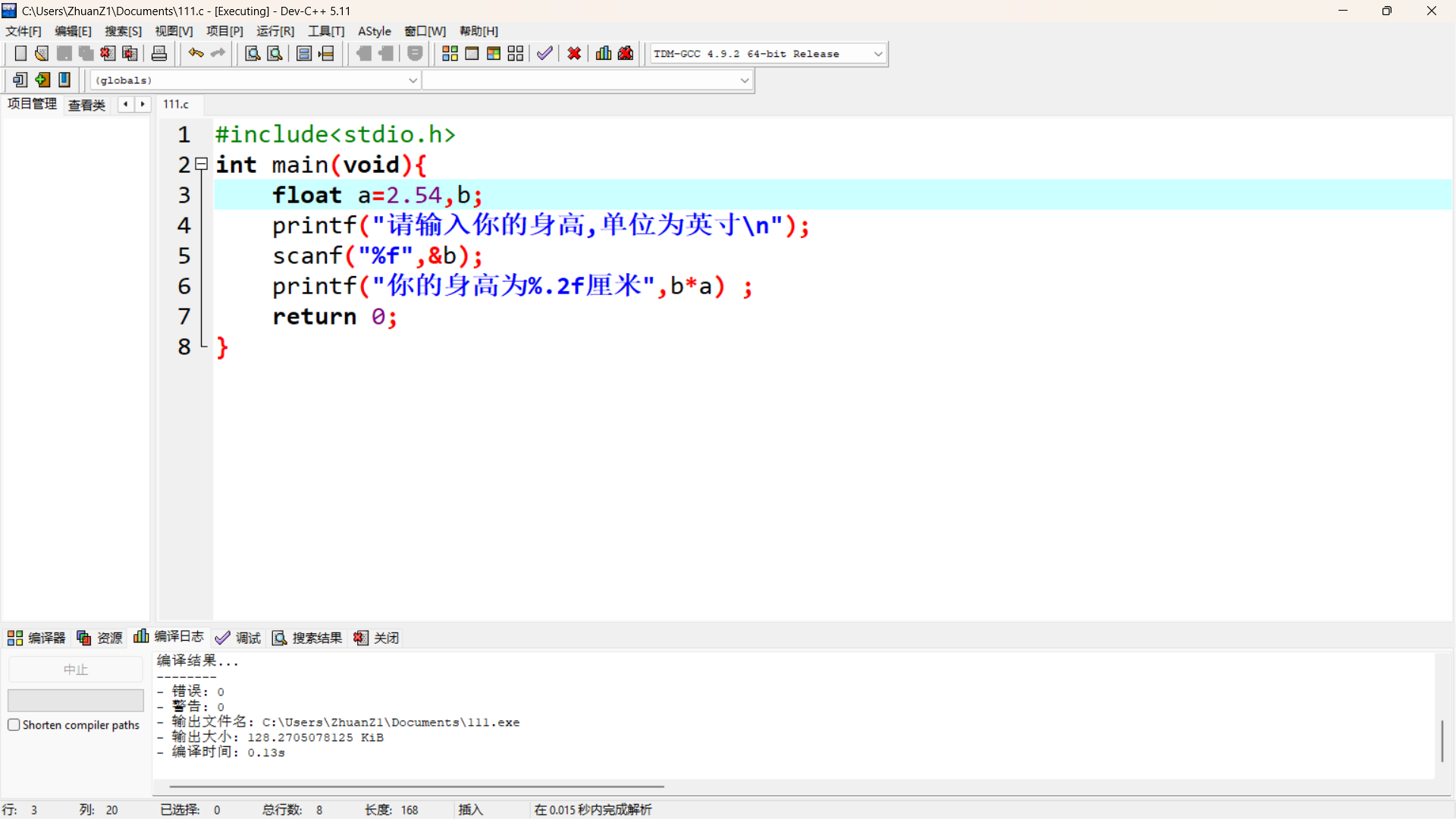Screen dimensions: 1456x819
Task: Collapse the main function fold marker
Action: click(202, 164)
